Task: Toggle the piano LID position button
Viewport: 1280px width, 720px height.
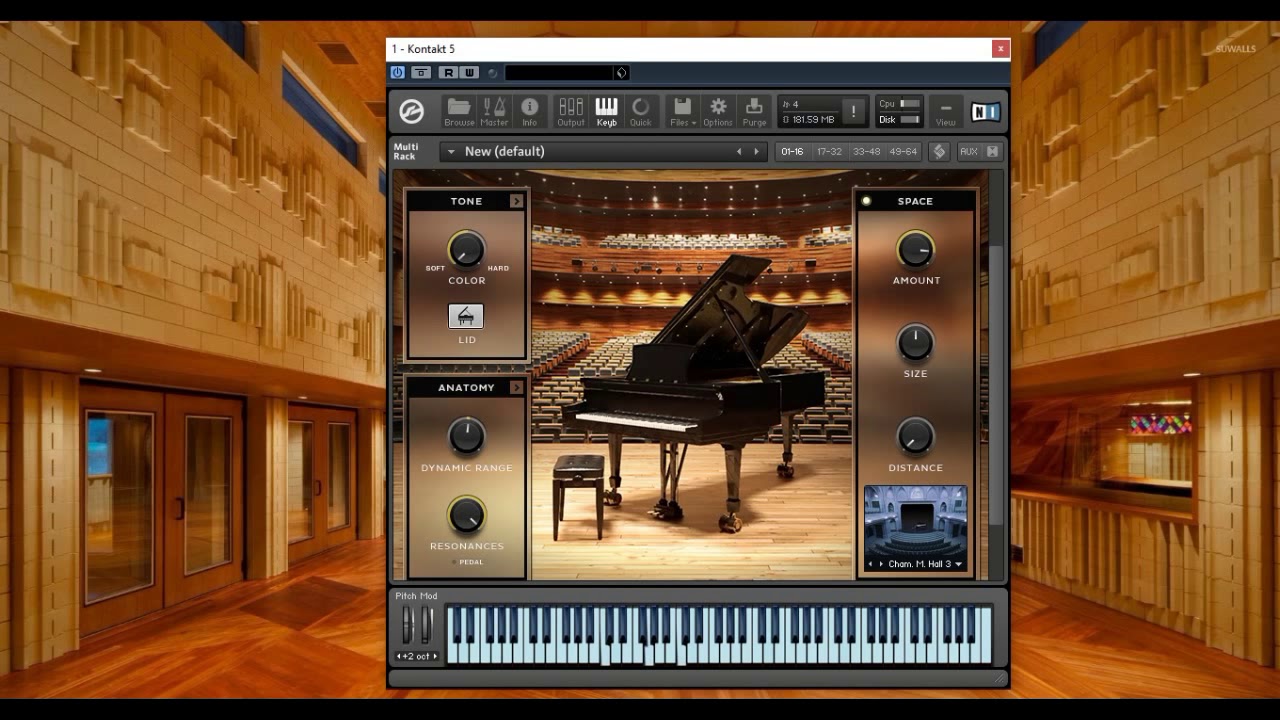Action: [x=466, y=316]
